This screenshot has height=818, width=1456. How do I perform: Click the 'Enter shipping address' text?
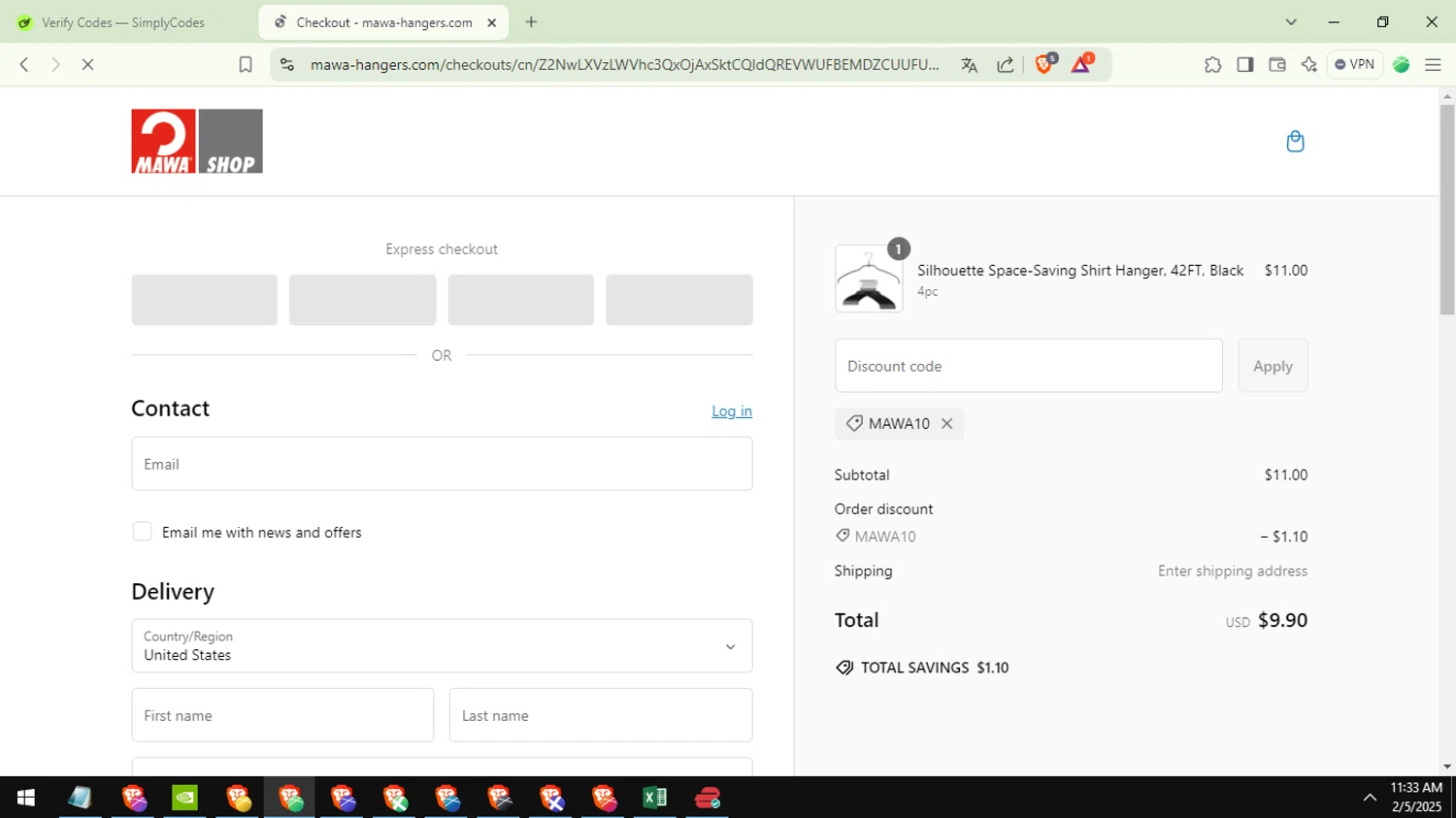pos(1233,572)
